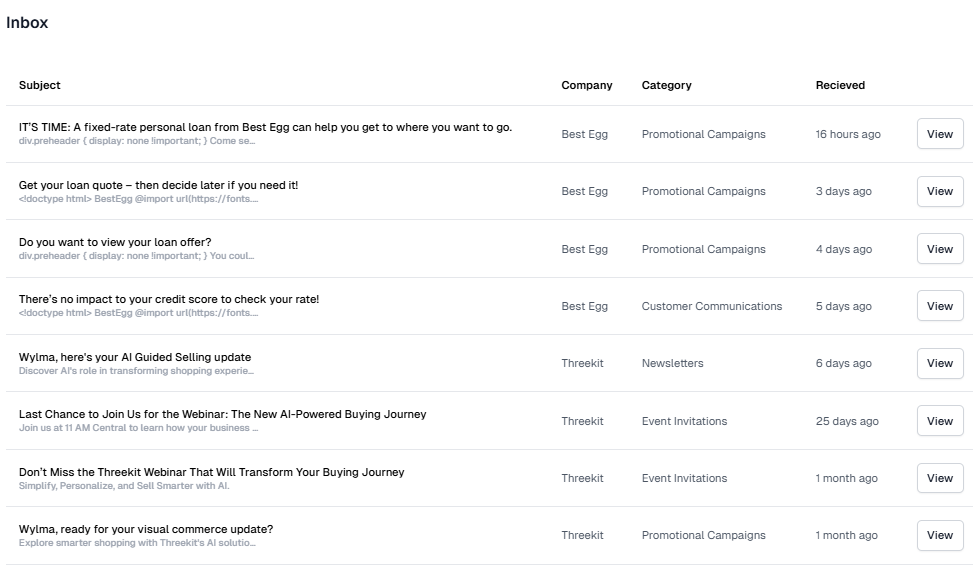Viewport: 973px width, 566px height.
Task: View the 'Last Chance to Join Us' webinar email
Action: 939,421
